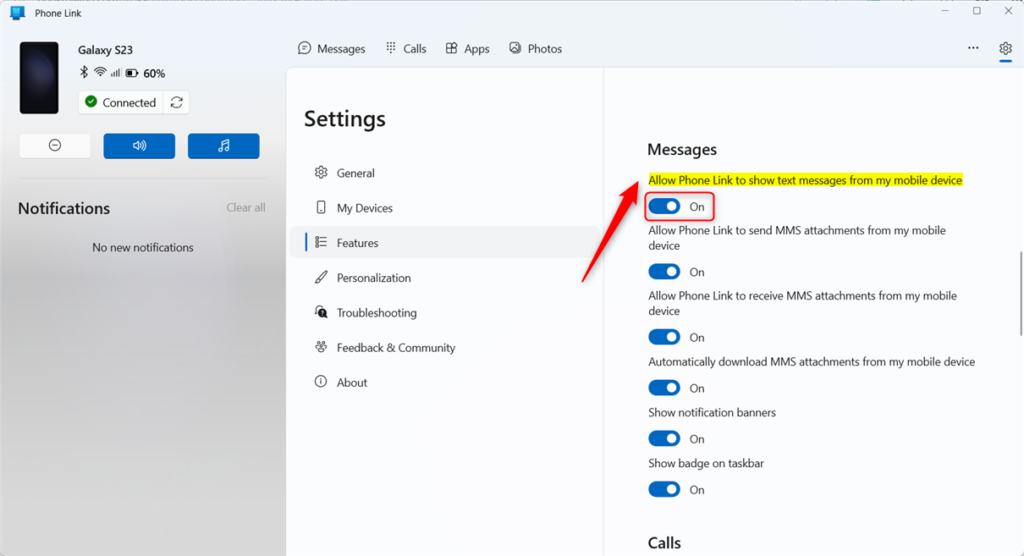Image resolution: width=1024 pixels, height=556 pixels.
Task: Toggle show text messages from mobile device
Action: pyautogui.click(x=664, y=206)
